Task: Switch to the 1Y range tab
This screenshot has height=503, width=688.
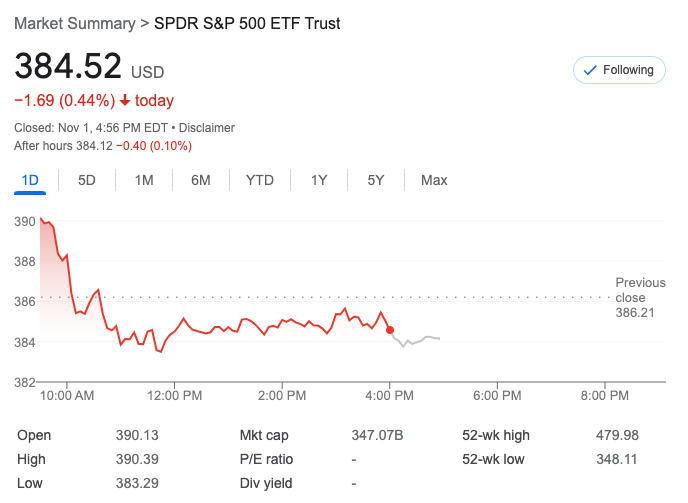Action: point(319,180)
